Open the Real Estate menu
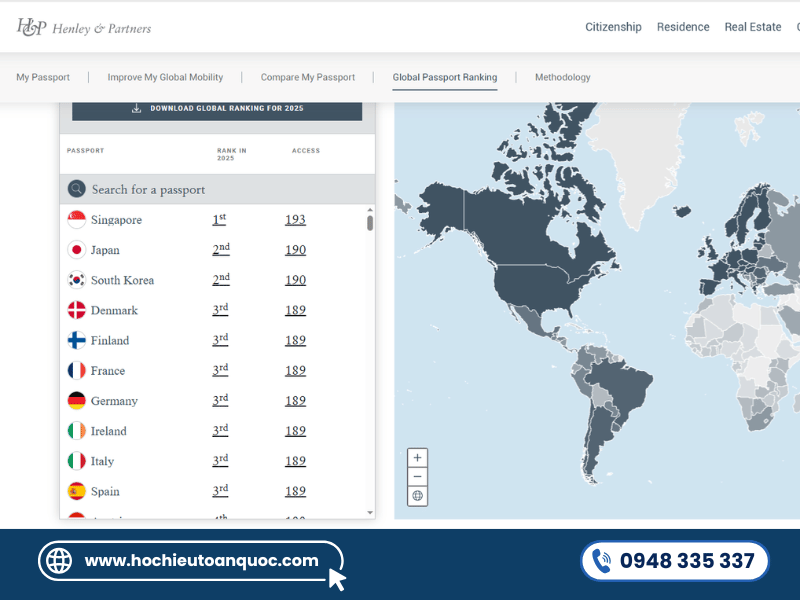800x600 pixels. pos(753,27)
